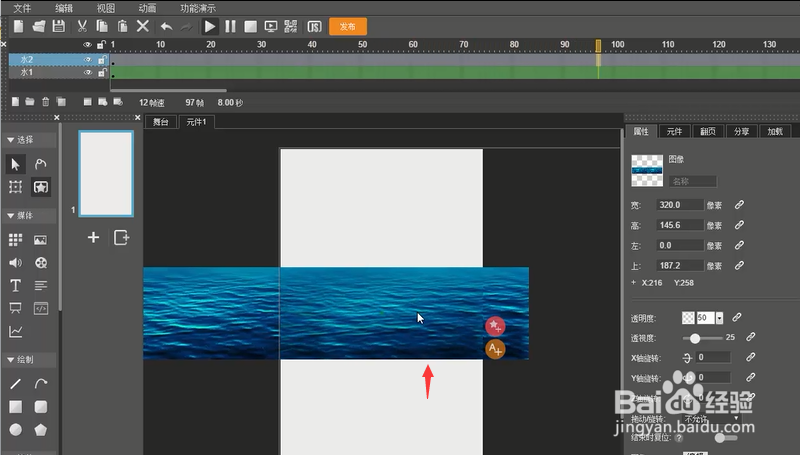Image resolution: width=800 pixels, height=455 pixels.
Task: Collapse the 选择 tools section
Action: tap(10, 140)
